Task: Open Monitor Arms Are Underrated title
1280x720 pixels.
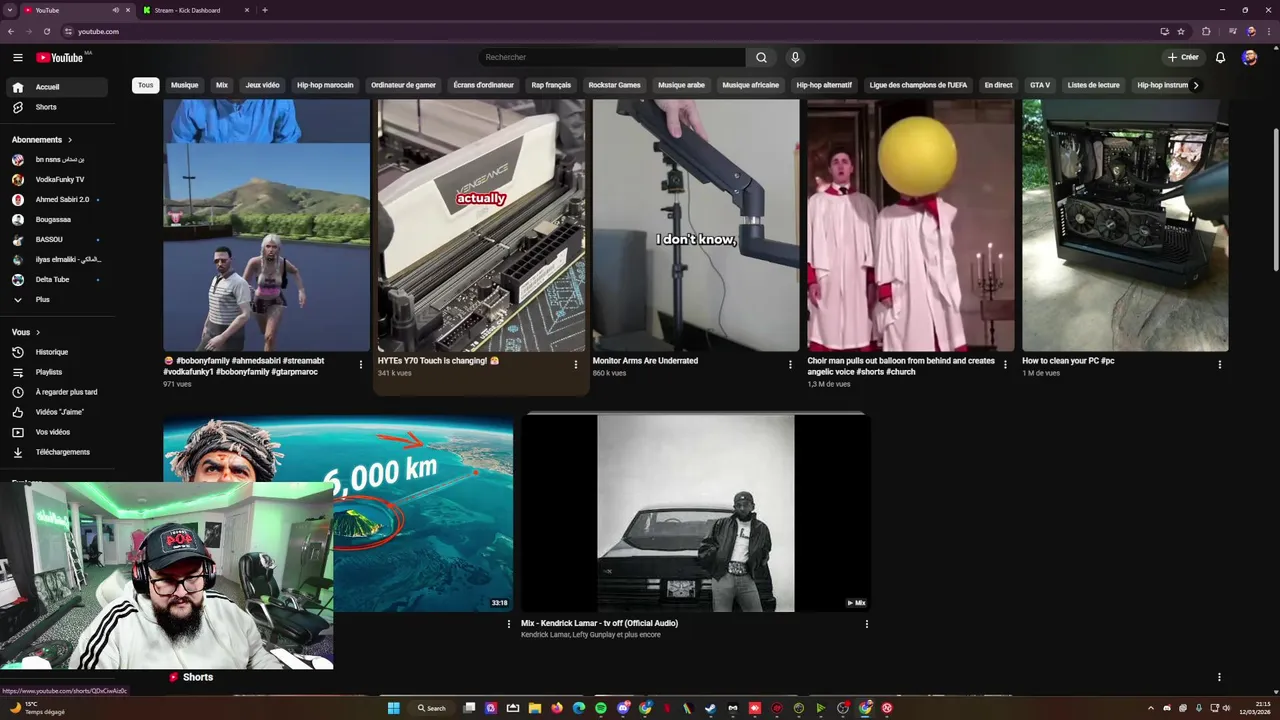Action: coord(645,361)
